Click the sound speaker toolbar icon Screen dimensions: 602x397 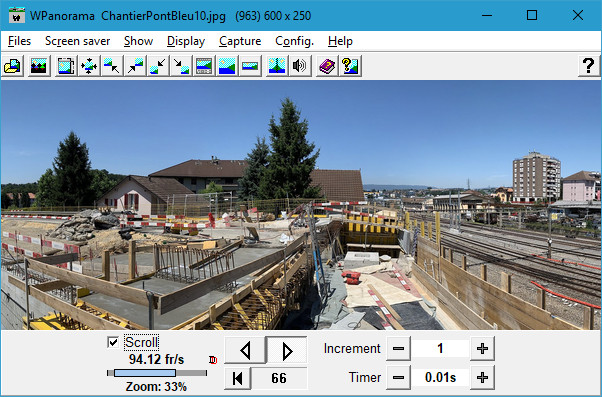pos(300,66)
